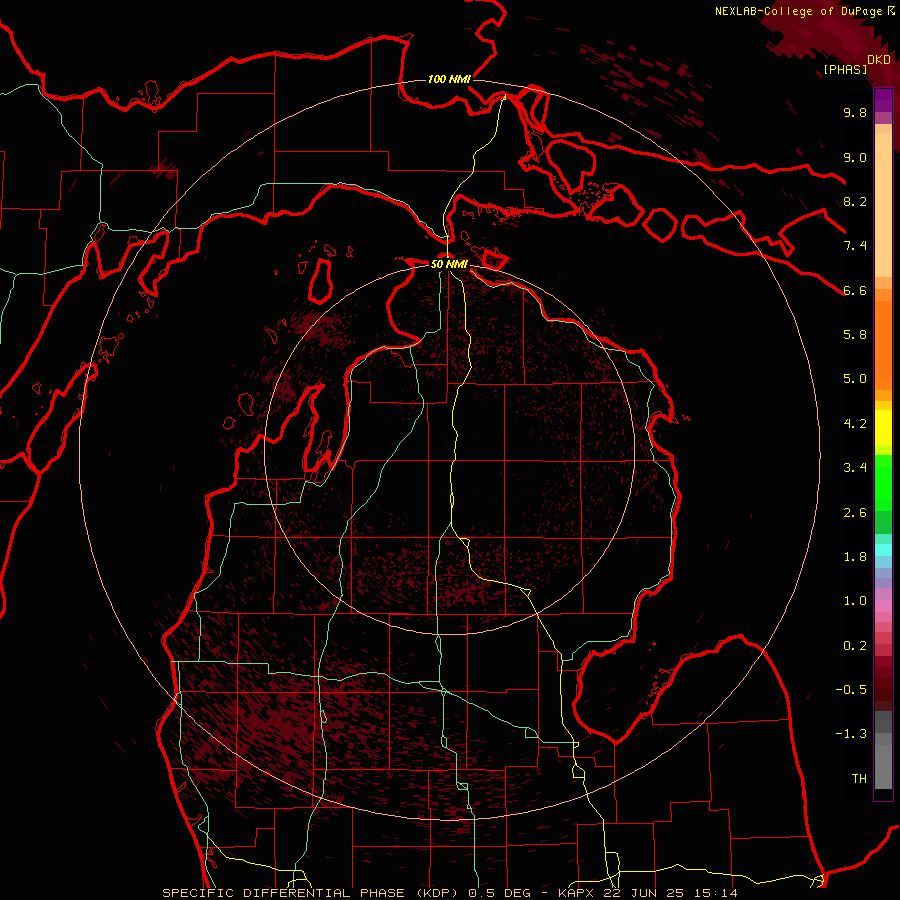900x900 pixels.
Task: Click the yellow segment of the color bar
Action: point(883,428)
